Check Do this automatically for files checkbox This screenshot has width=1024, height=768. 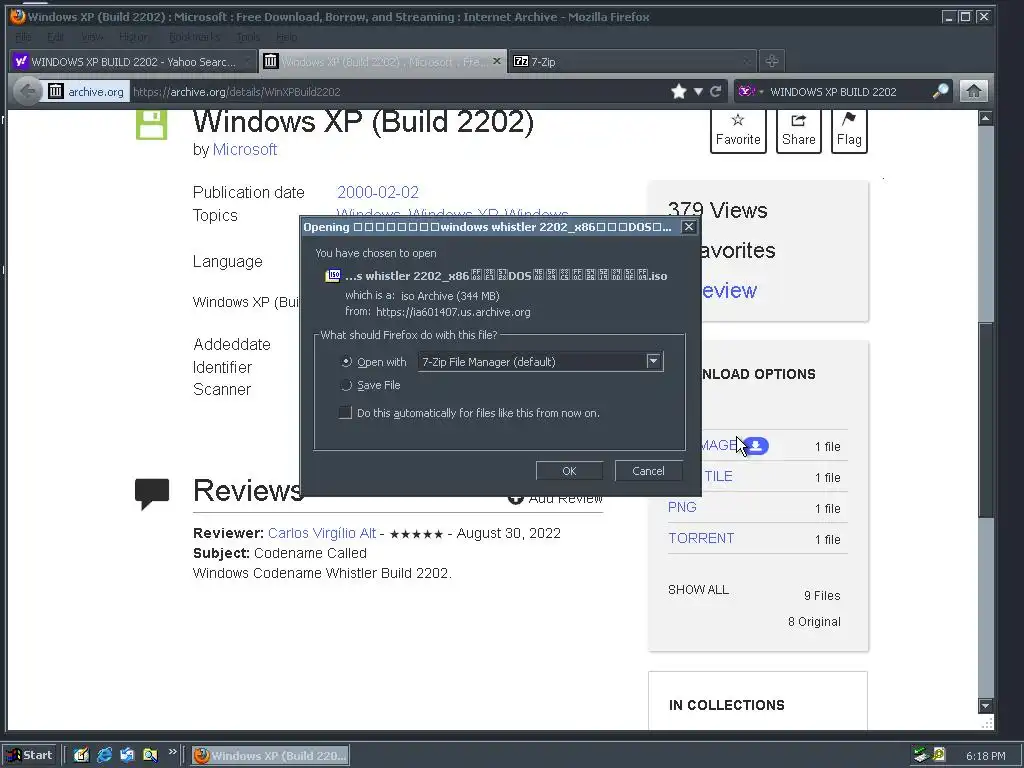point(345,413)
